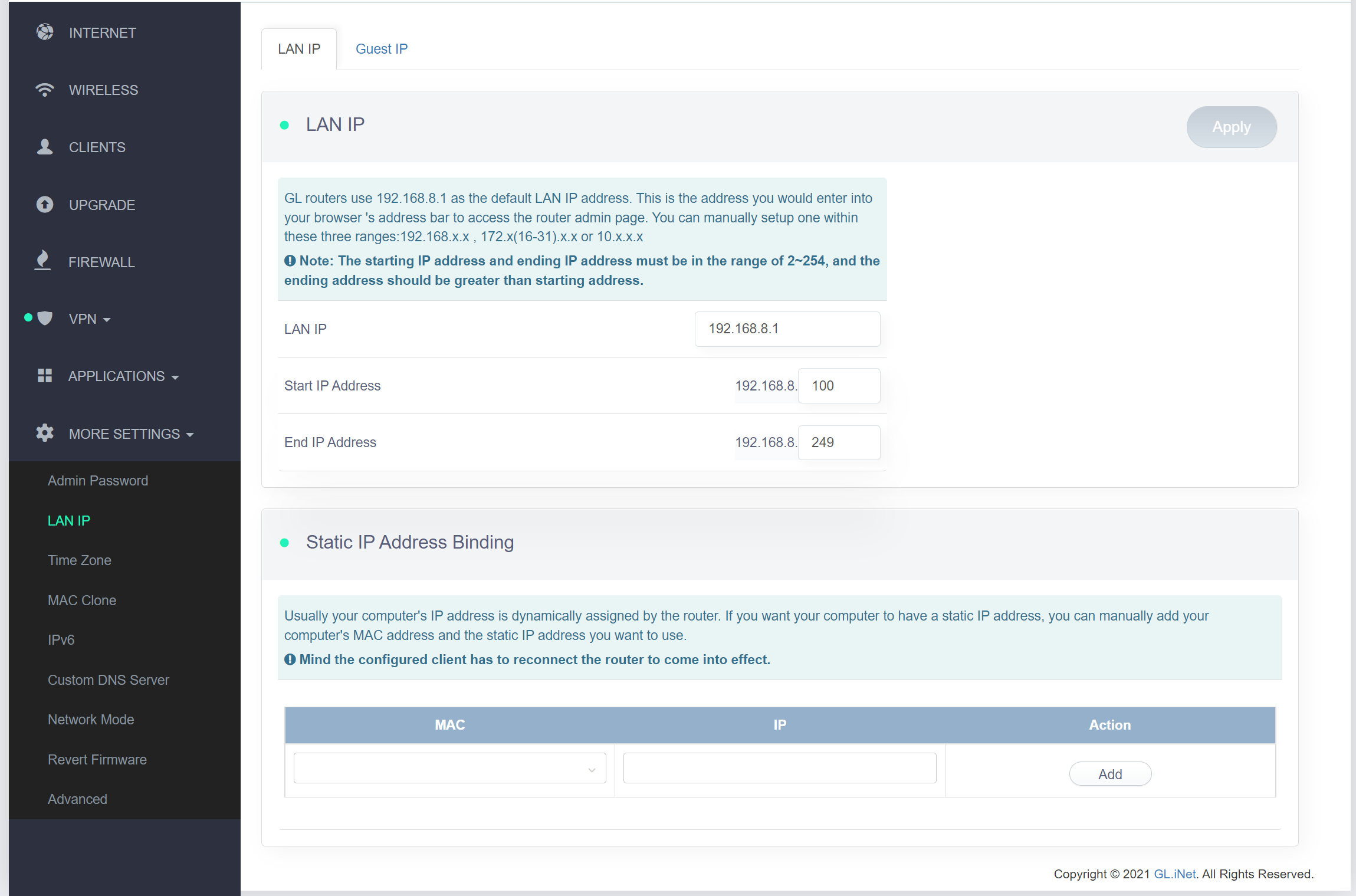
Task: Open the MAC address dropdown
Action: coord(450,768)
